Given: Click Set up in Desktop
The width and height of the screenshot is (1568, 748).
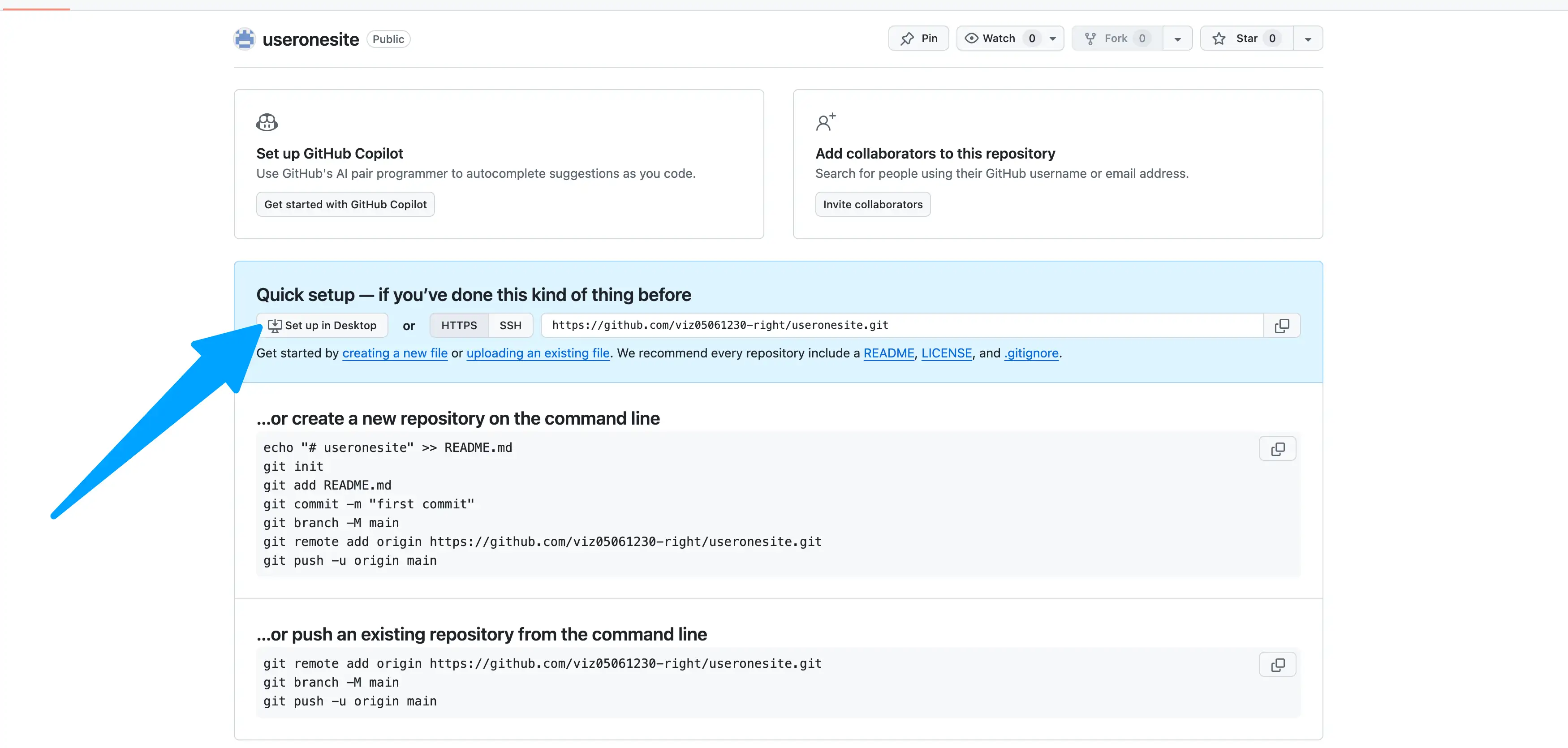Looking at the screenshot, I should coord(322,325).
